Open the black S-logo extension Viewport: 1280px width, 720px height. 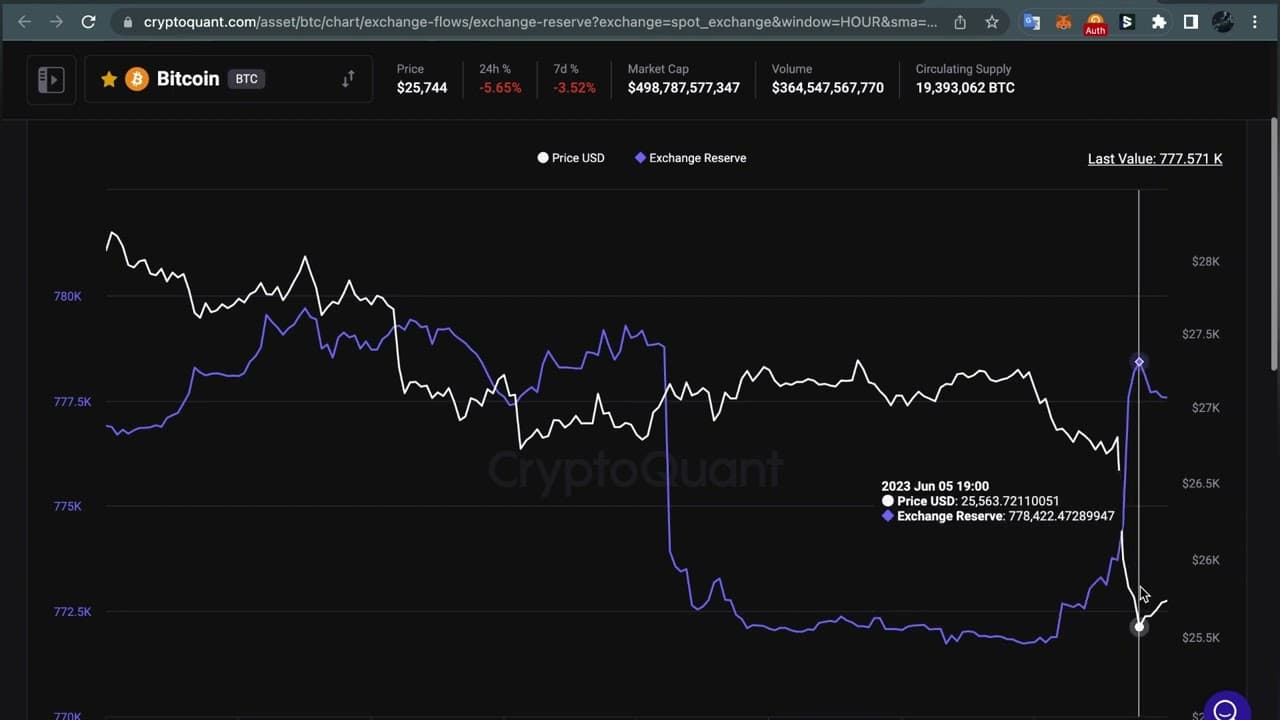pos(1127,21)
